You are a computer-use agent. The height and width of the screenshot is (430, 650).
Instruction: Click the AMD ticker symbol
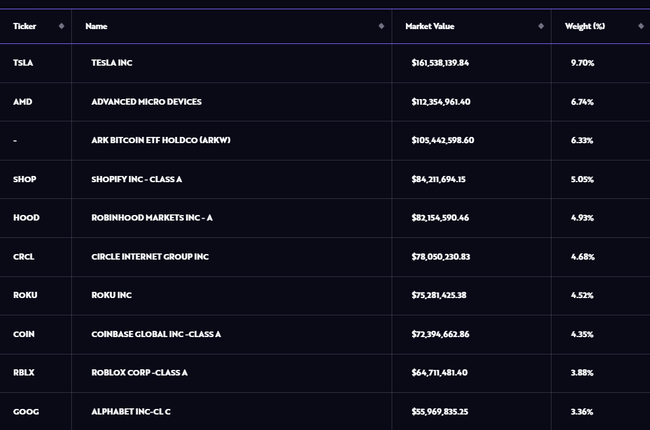[x=23, y=101]
